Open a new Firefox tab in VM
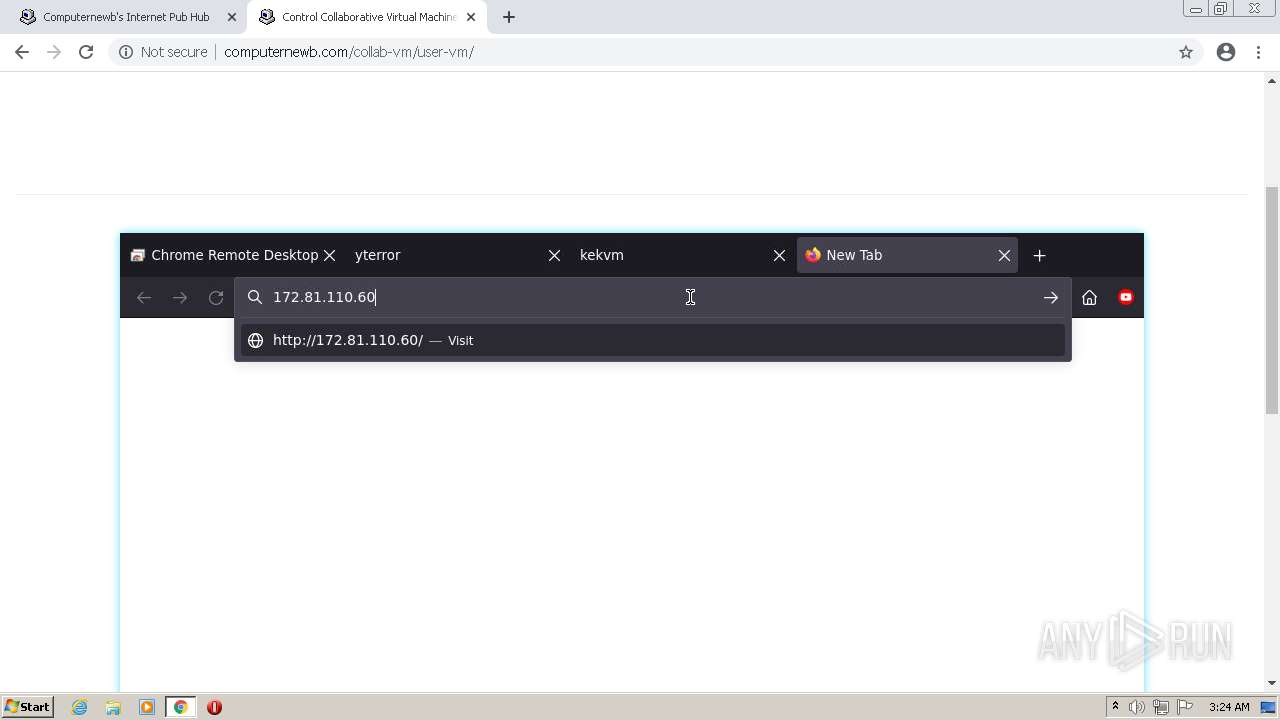 click(1040, 255)
